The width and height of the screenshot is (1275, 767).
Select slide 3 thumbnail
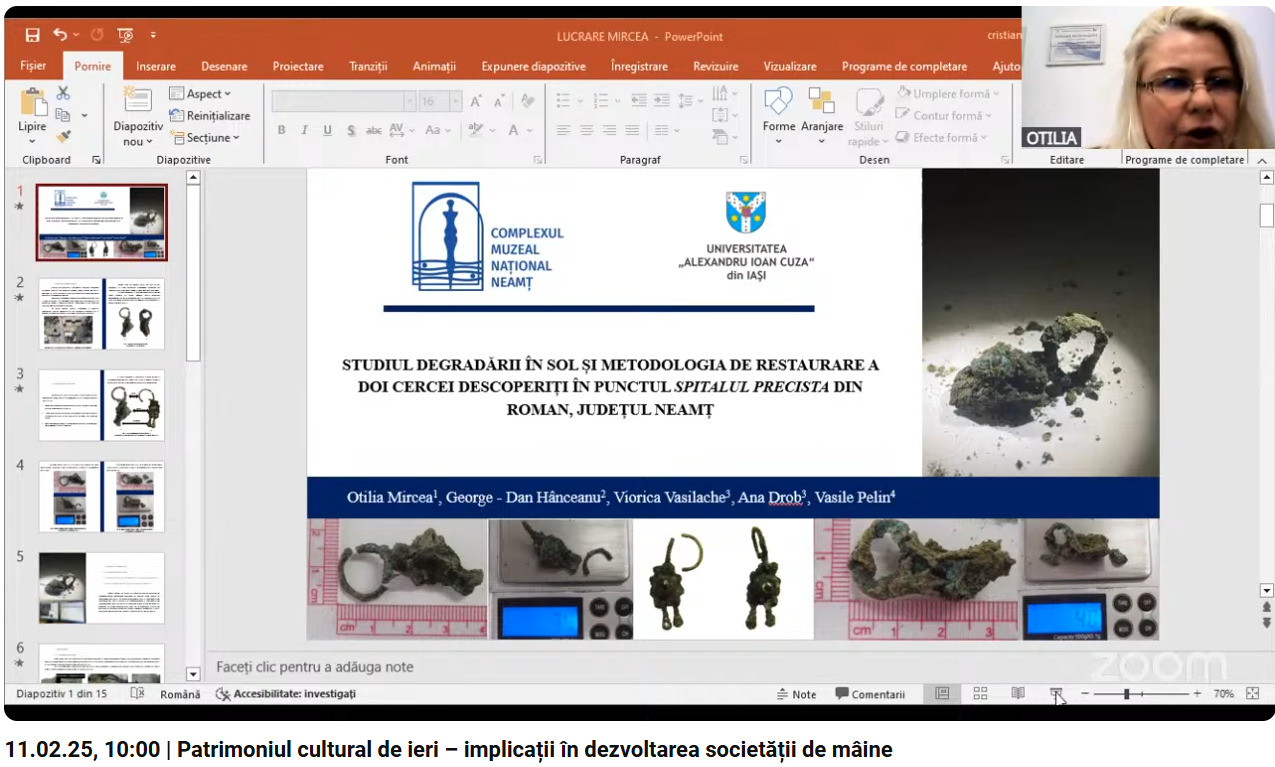(101, 405)
